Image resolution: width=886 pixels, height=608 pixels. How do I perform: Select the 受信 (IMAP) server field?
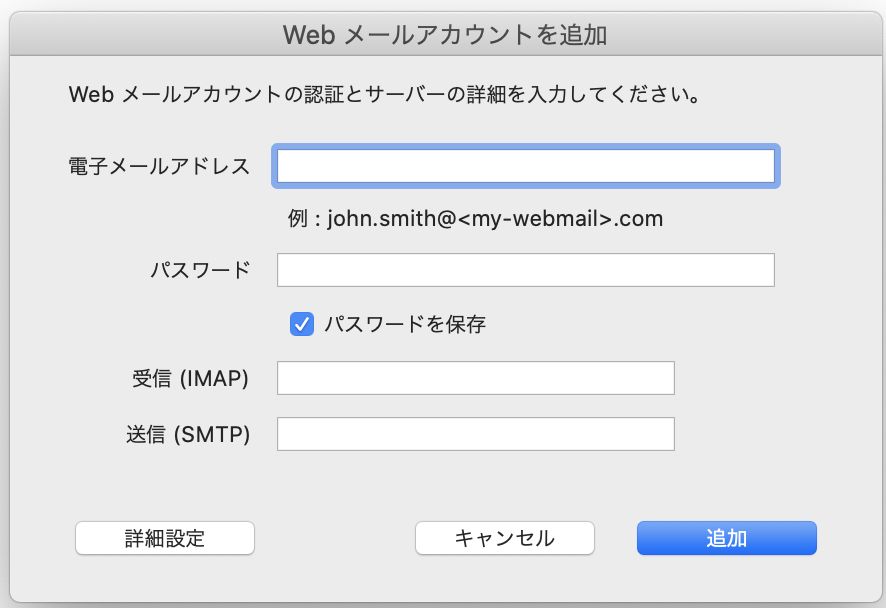474,377
